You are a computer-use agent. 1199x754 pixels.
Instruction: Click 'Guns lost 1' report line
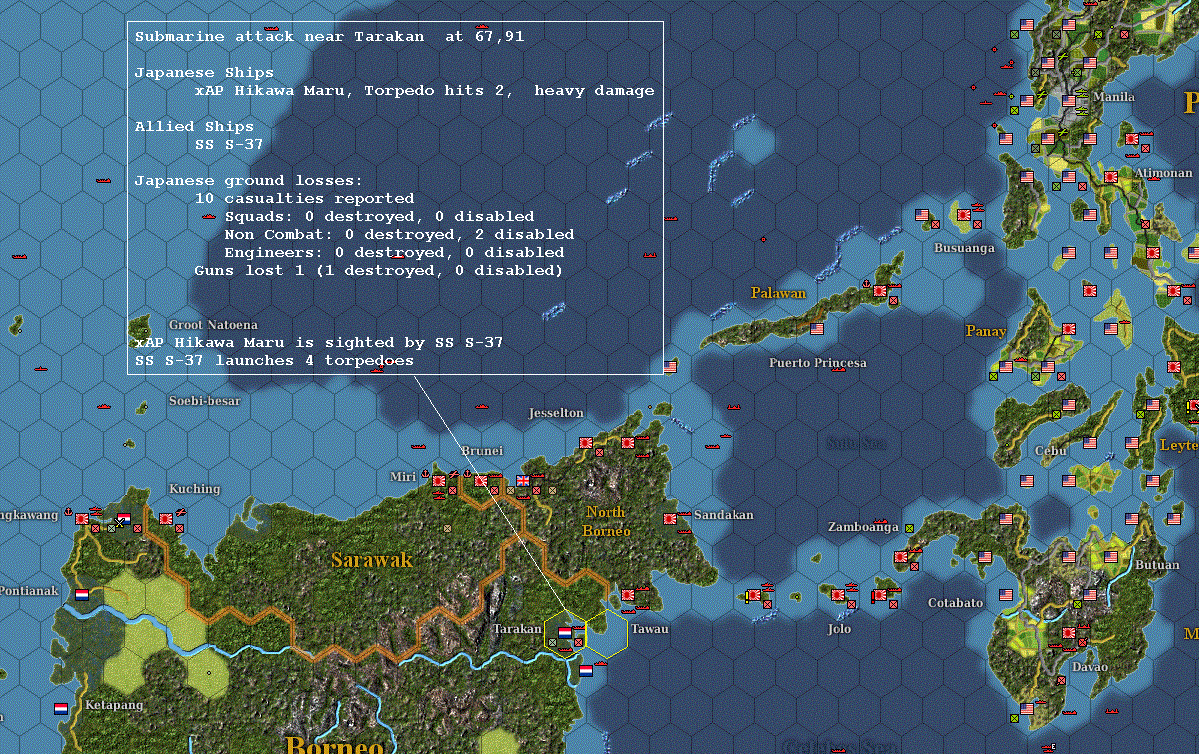tap(378, 270)
